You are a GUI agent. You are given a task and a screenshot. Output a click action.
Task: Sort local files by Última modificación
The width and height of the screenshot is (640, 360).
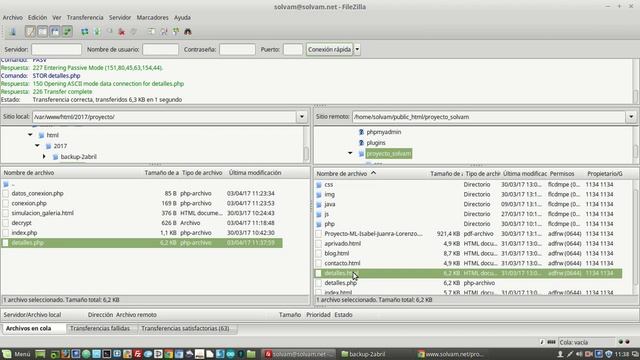coord(255,173)
